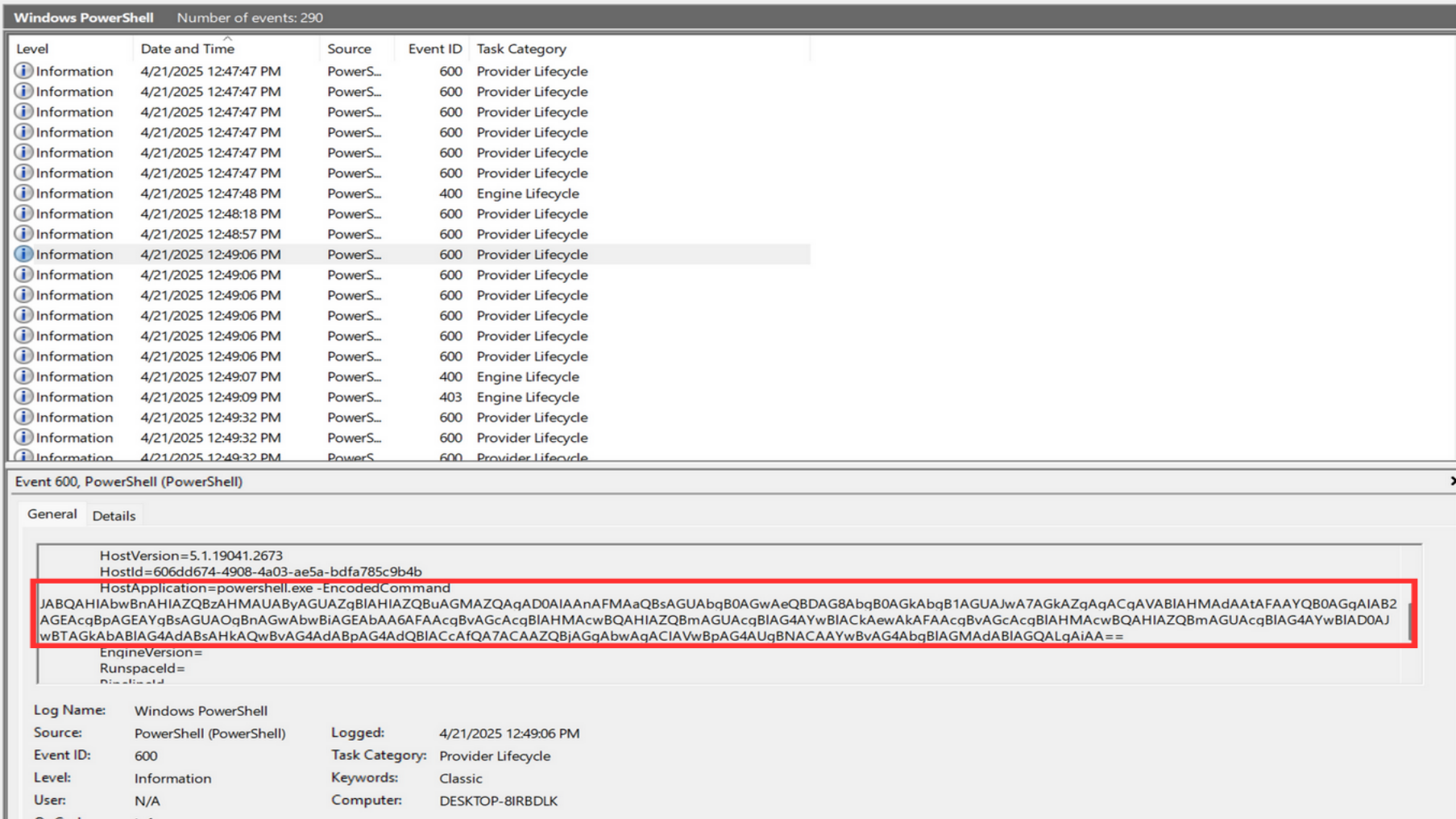Sort events by Event ID column

(434, 49)
